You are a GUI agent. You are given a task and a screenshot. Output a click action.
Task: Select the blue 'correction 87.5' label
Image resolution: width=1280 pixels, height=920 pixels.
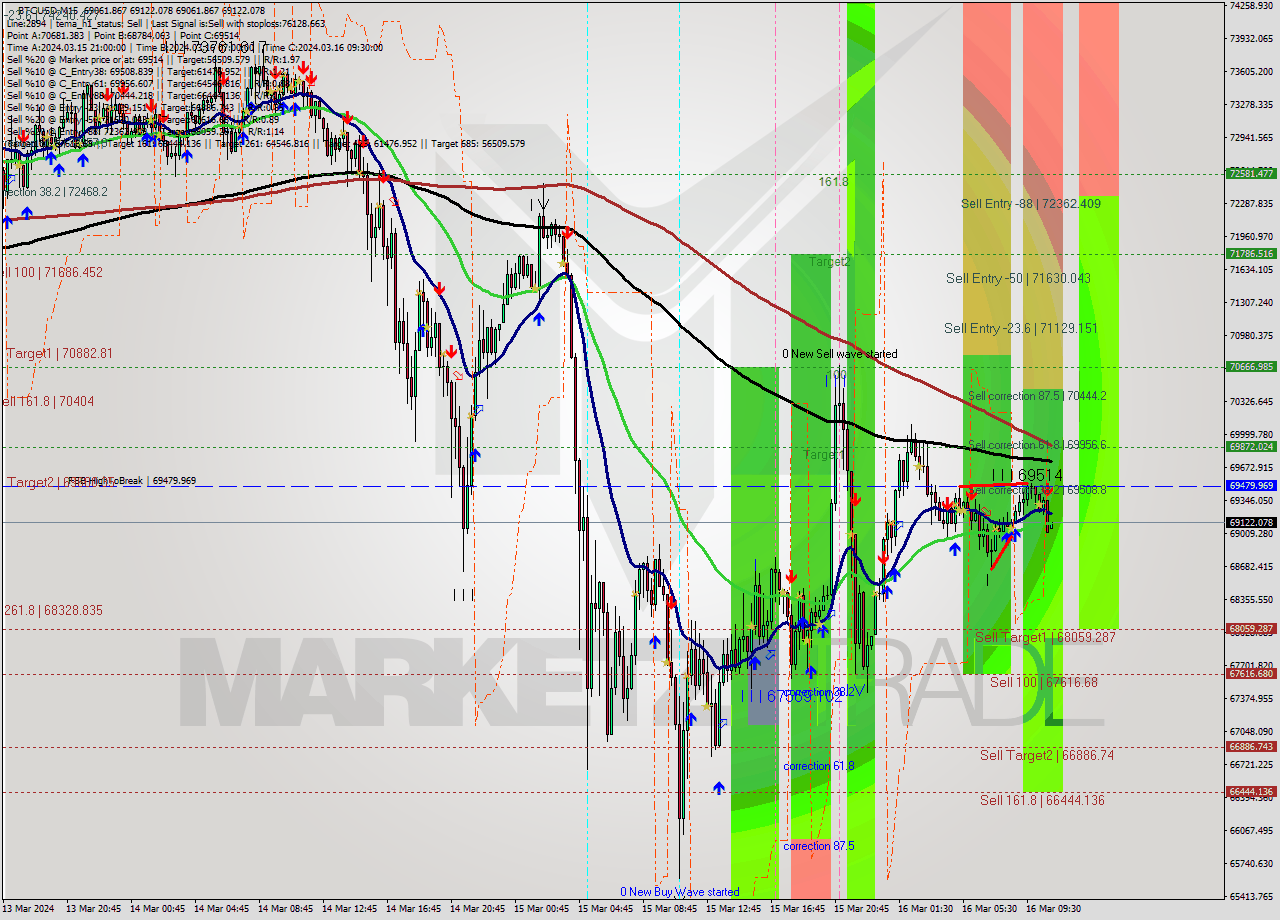coord(819,846)
